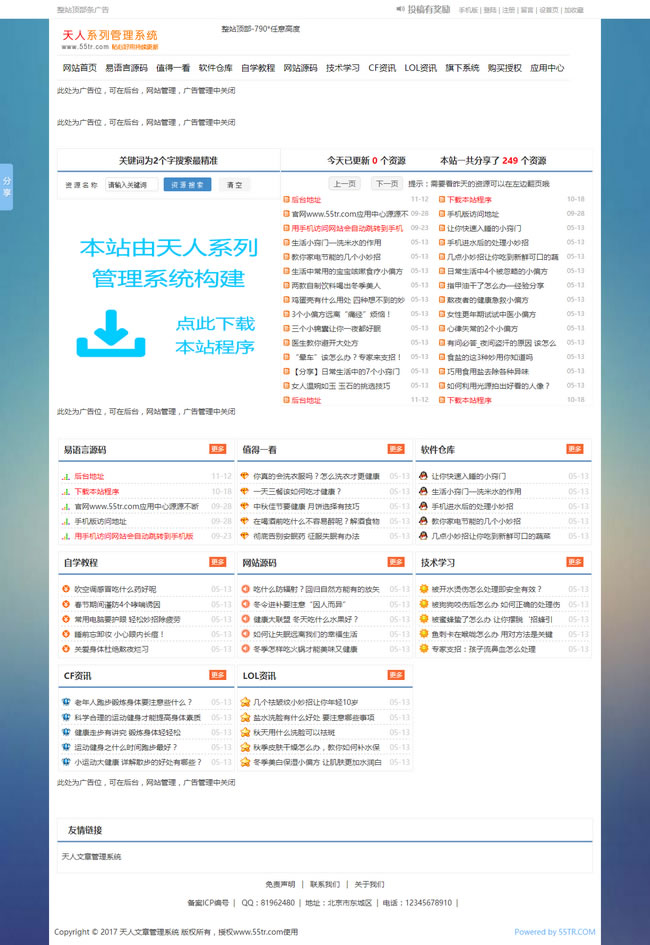
Task: Click the 资源搜索 search button
Action: pos(187,184)
